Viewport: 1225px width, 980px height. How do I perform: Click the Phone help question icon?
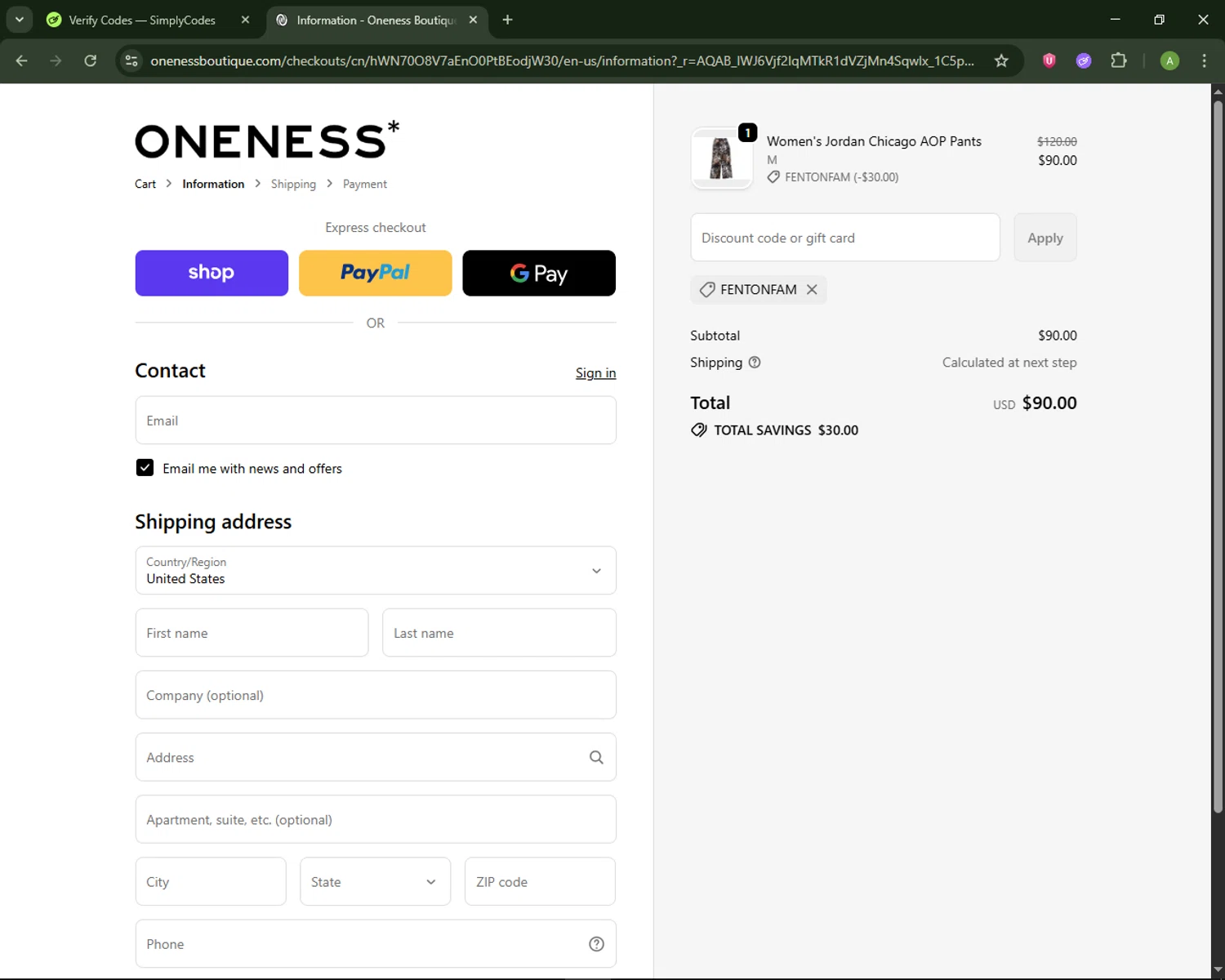(x=596, y=944)
